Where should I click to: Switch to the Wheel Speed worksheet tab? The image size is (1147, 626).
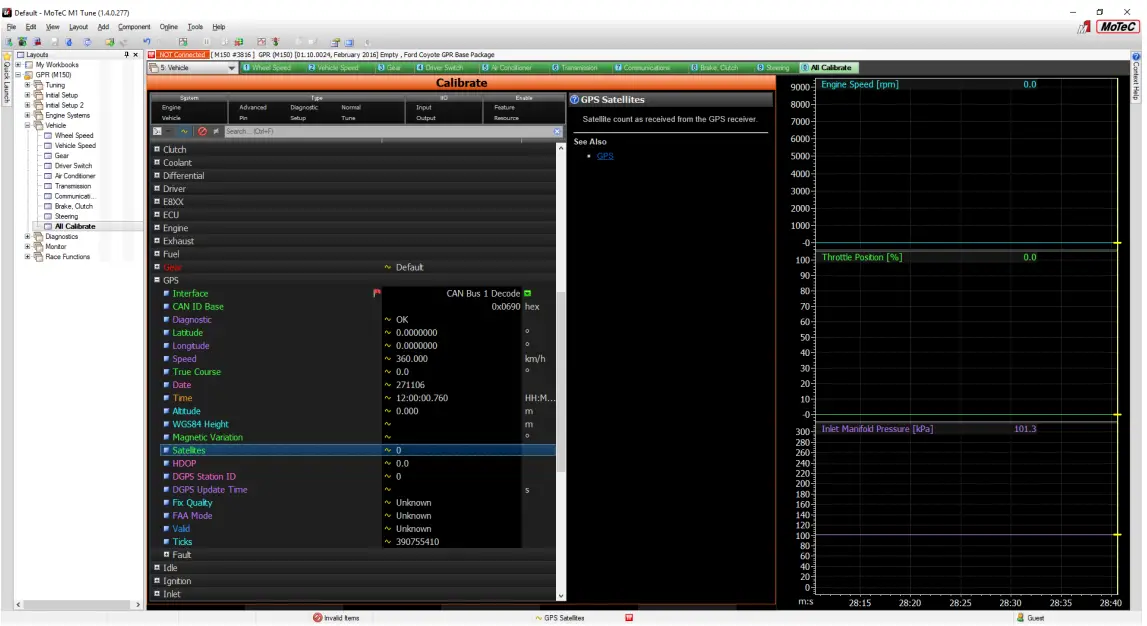[x=270, y=68]
